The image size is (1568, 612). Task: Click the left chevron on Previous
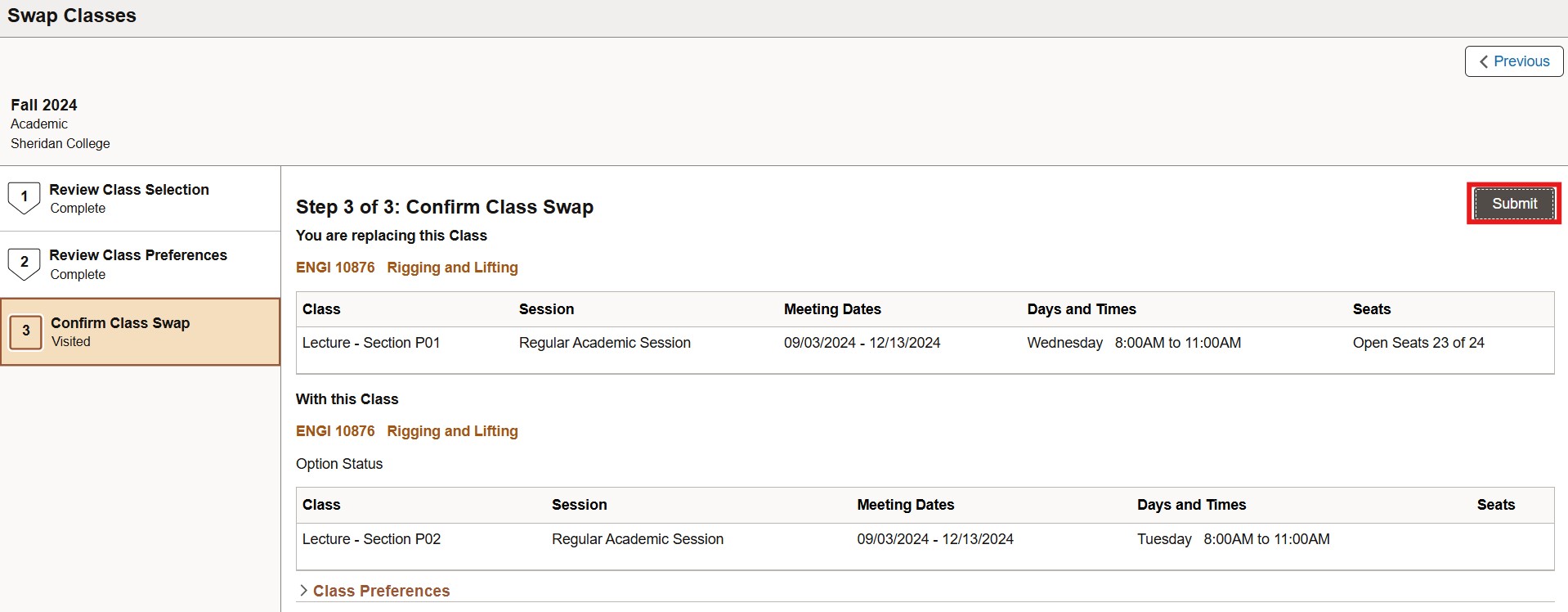click(x=1483, y=61)
